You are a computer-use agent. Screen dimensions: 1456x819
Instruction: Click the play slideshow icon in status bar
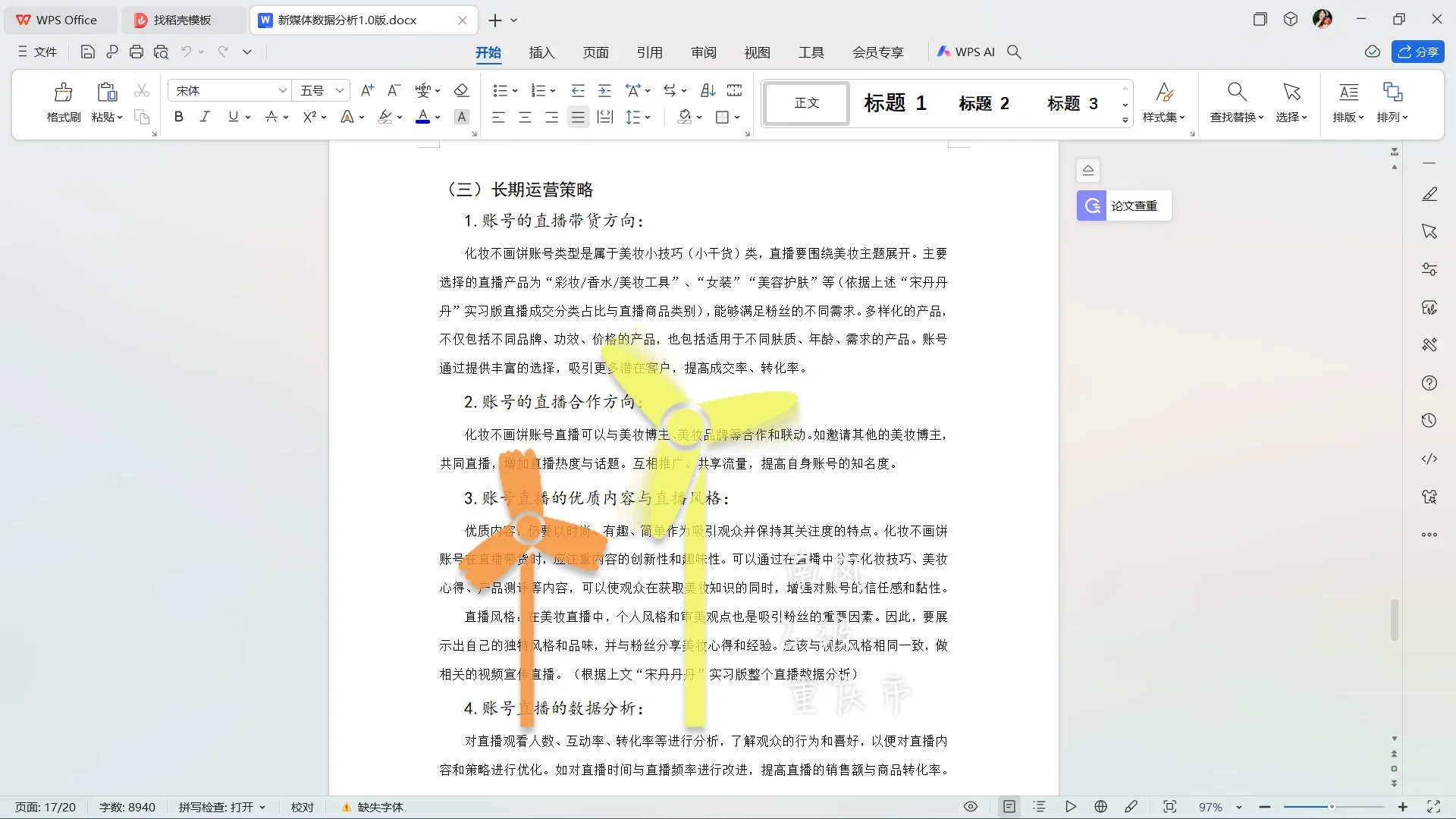[x=1071, y=807]
